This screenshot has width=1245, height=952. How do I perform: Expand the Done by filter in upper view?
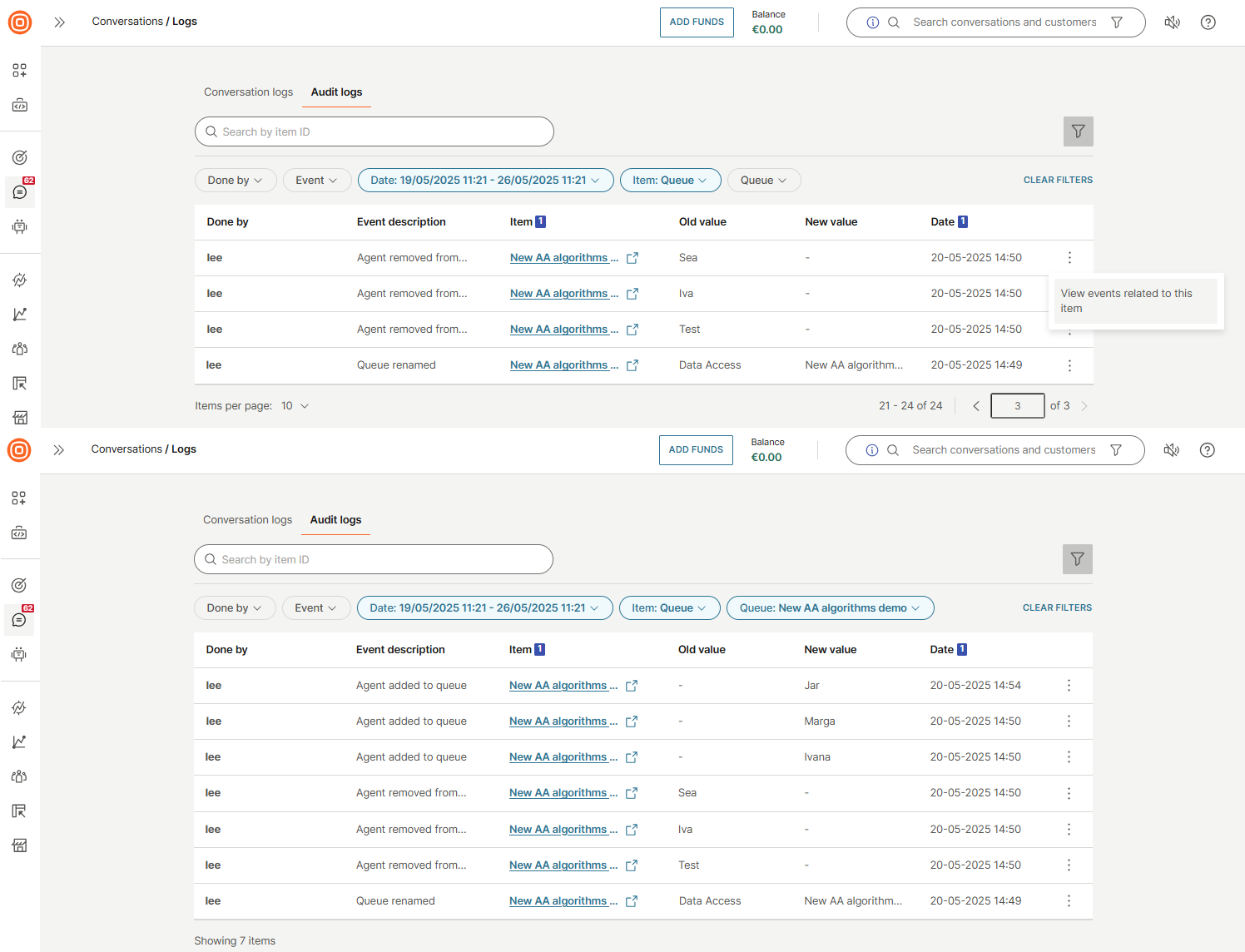[236, 181]
